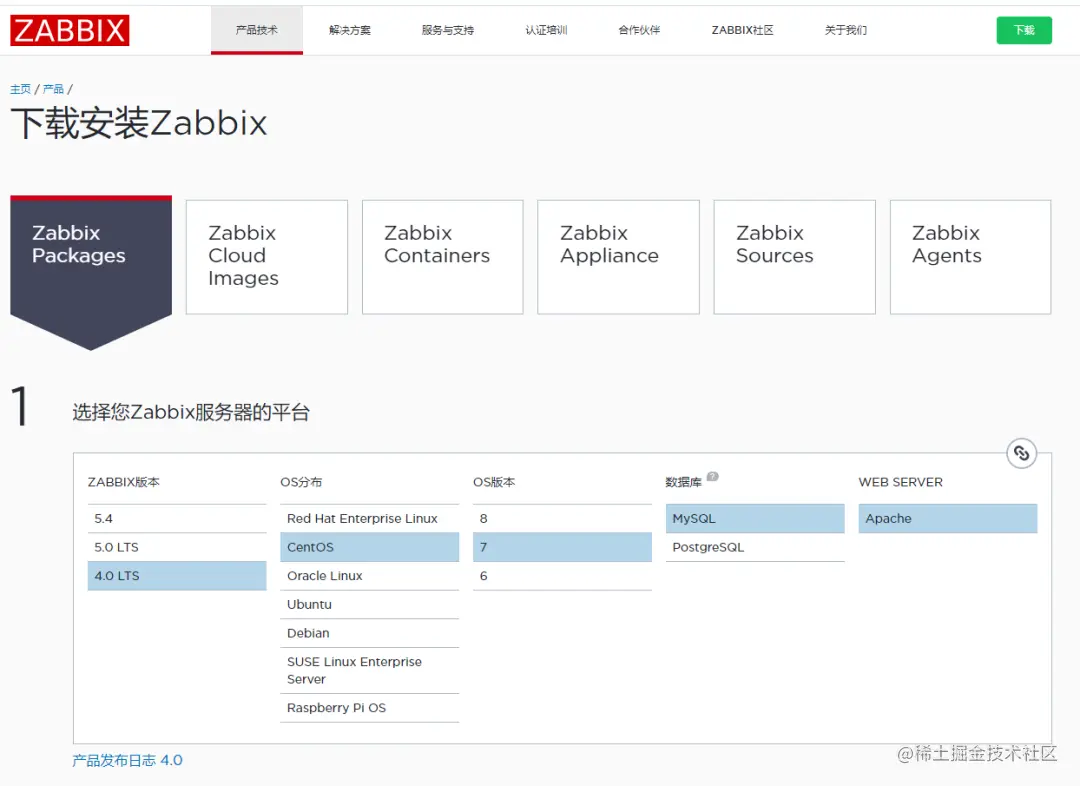
Task: Click the WEB SERVER column header
Action: (x=900, y=482)
